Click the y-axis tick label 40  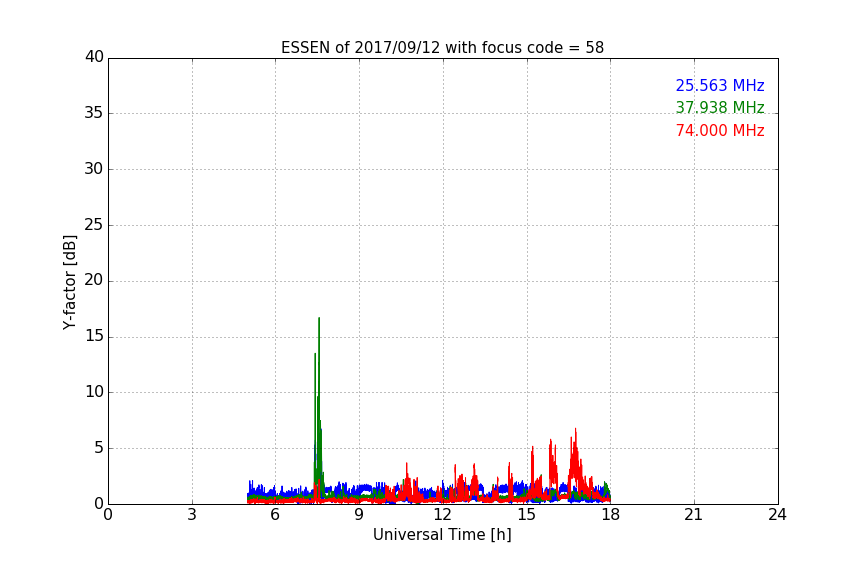tap(94, 57)
